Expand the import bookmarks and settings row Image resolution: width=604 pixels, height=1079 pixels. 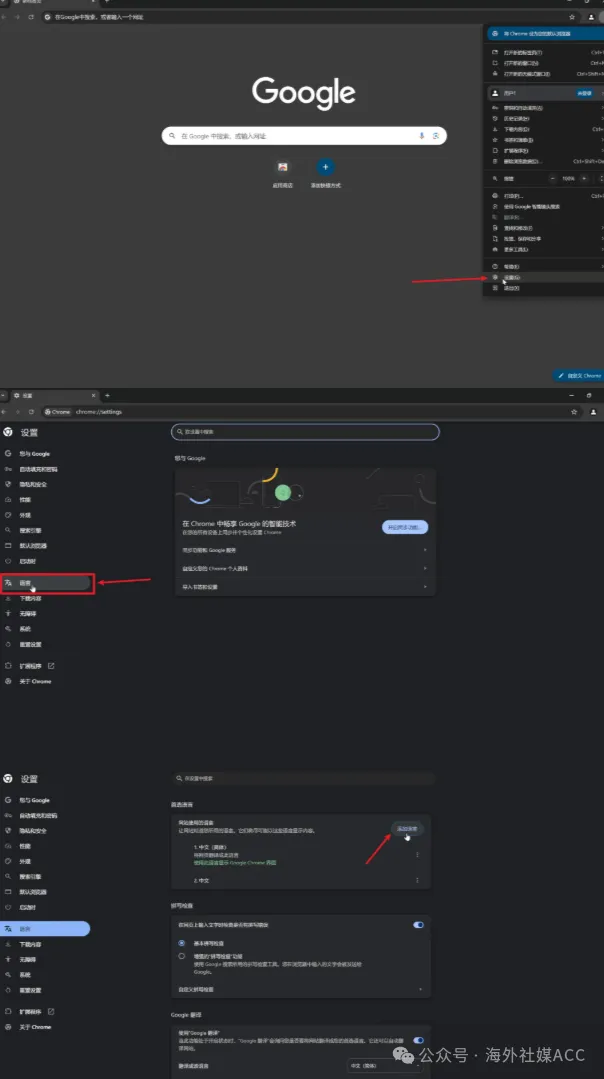point(305,587)
